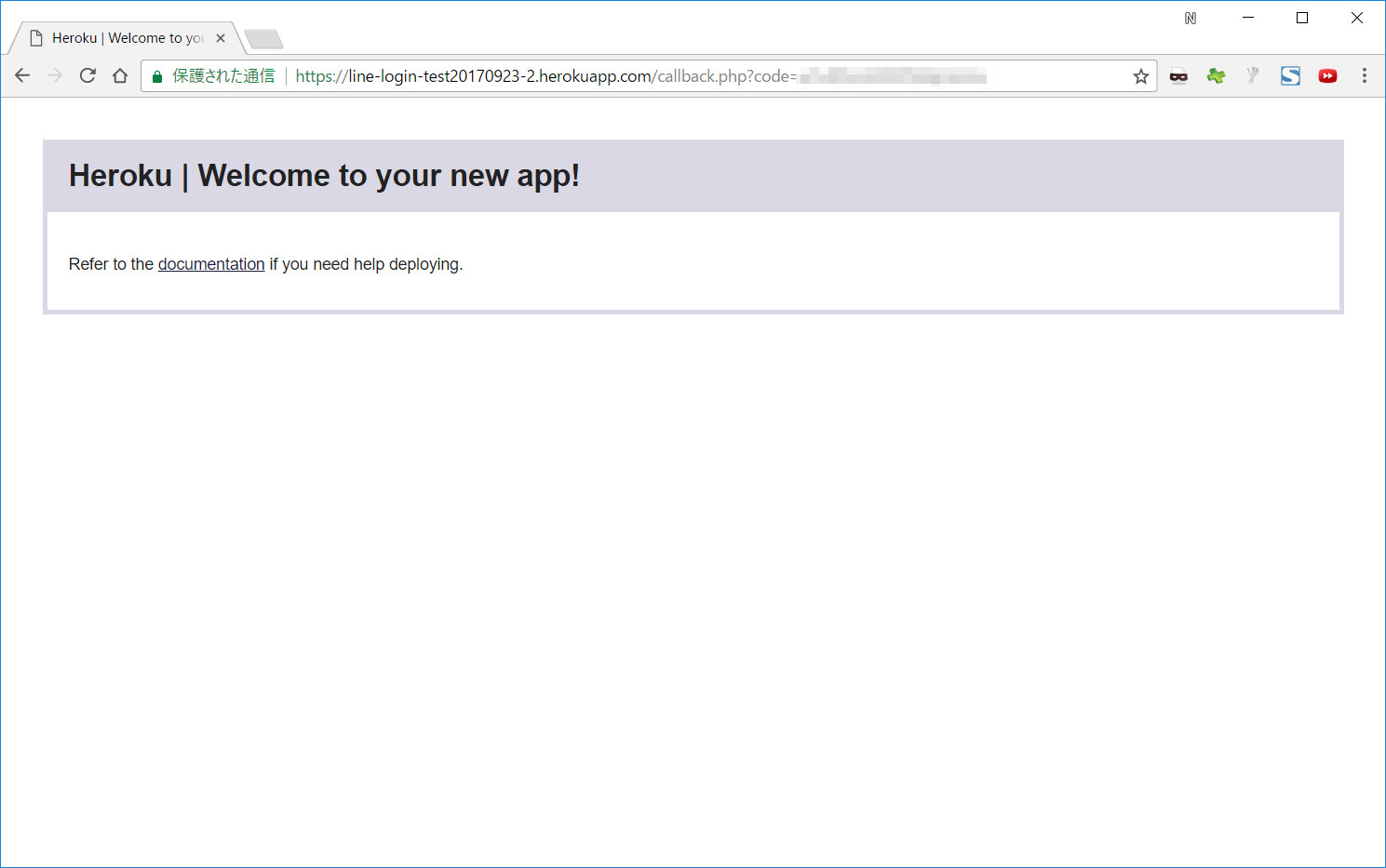Open the blue S extension icon

(x=1290, y=76)
